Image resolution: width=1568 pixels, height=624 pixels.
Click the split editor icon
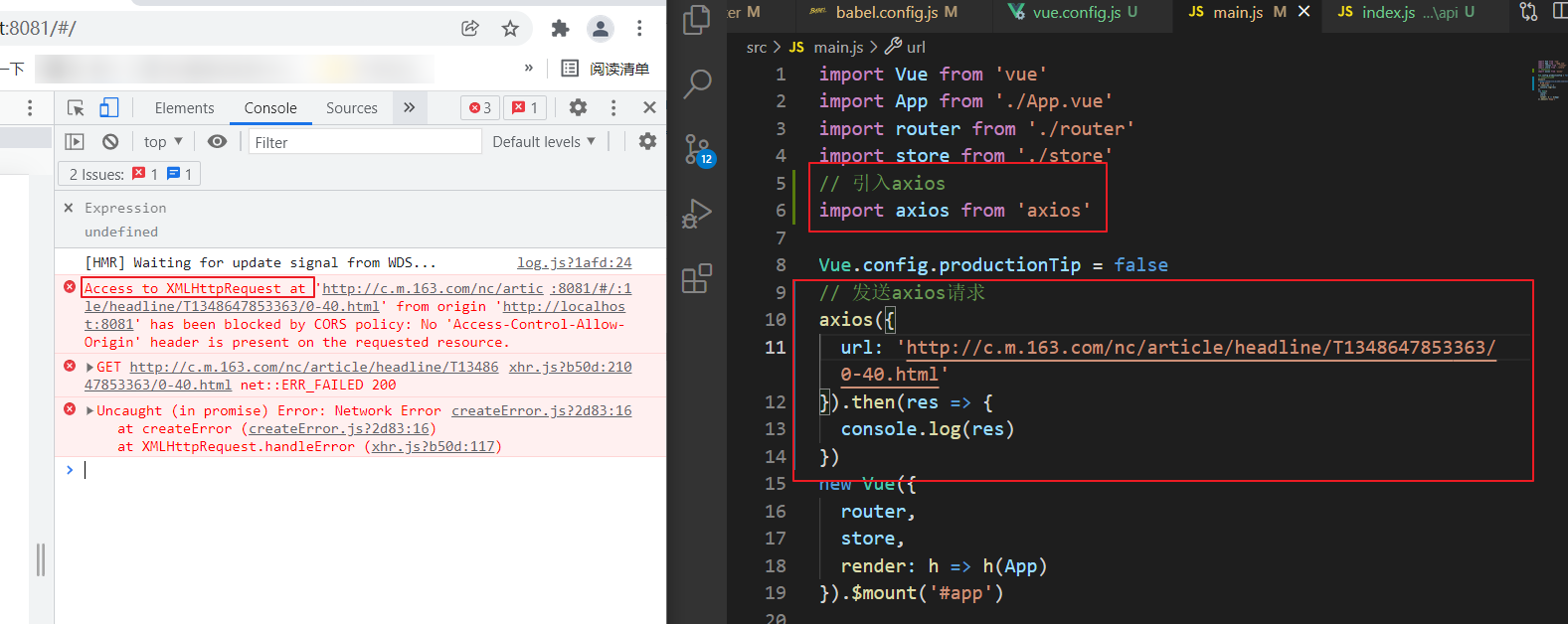(1560, 12)
